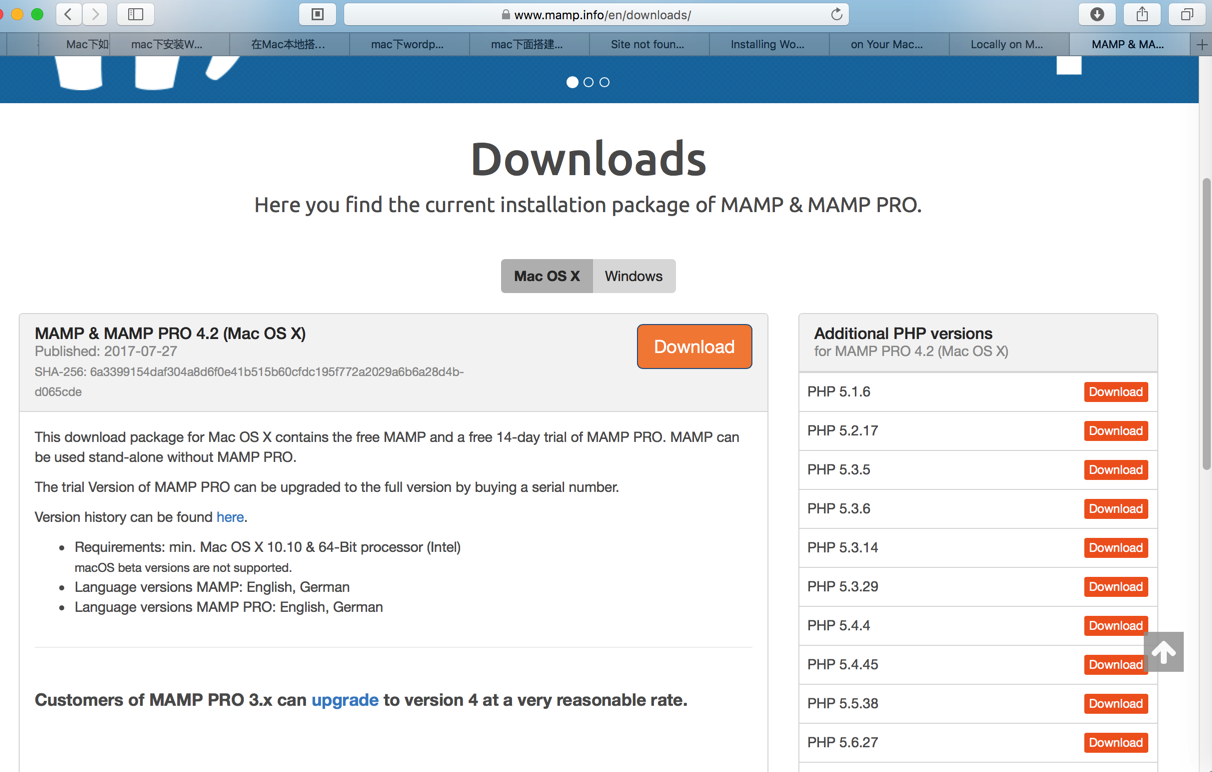Open the '在Mac本地搭...' browser tab
Screen dimensions: 1212x772
[289, 44]
